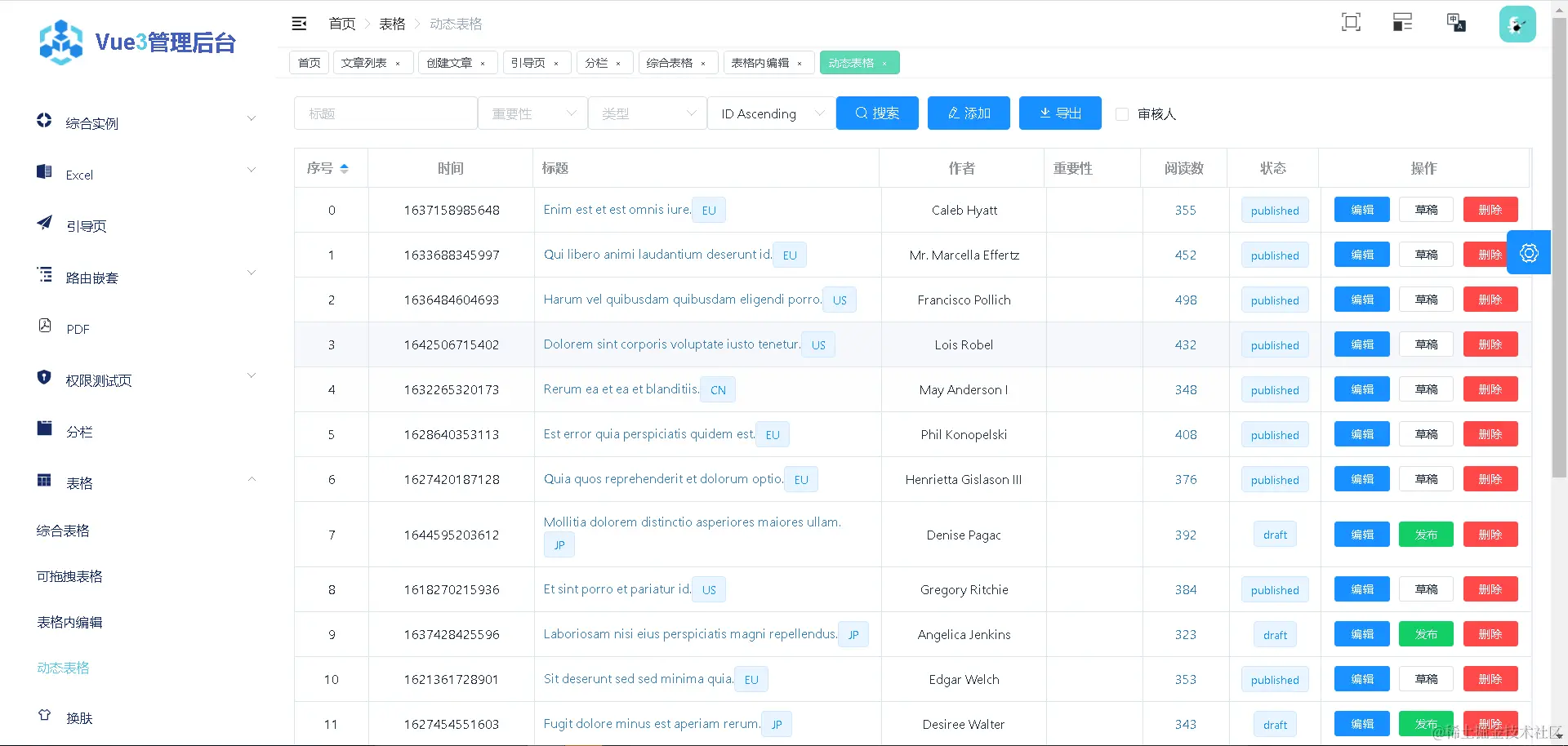Select 动态表格 in the sidebar

pos(63,668)
